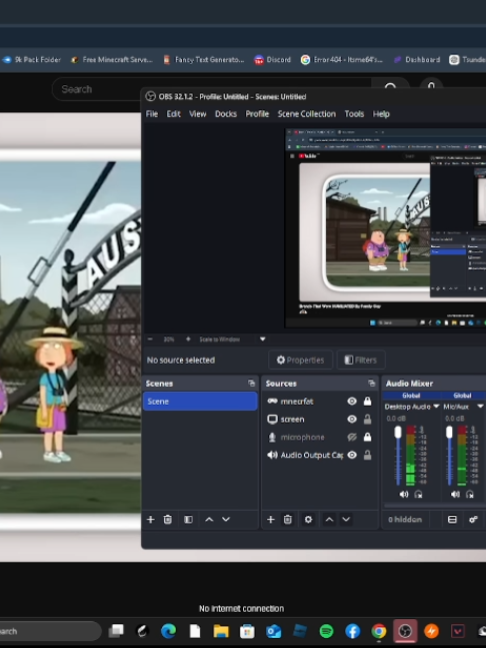The image size is (486, 648).
Task: Click Desktop Audio volume slider
Action: 398,455
